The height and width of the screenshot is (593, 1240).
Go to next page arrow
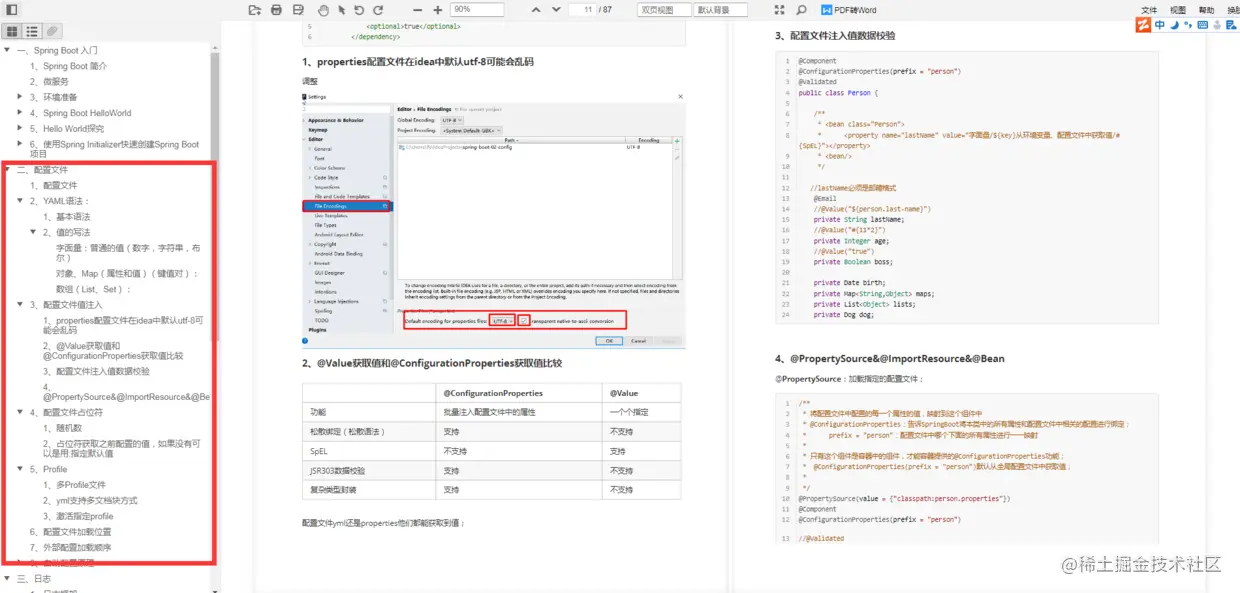[x=555, y=9]
